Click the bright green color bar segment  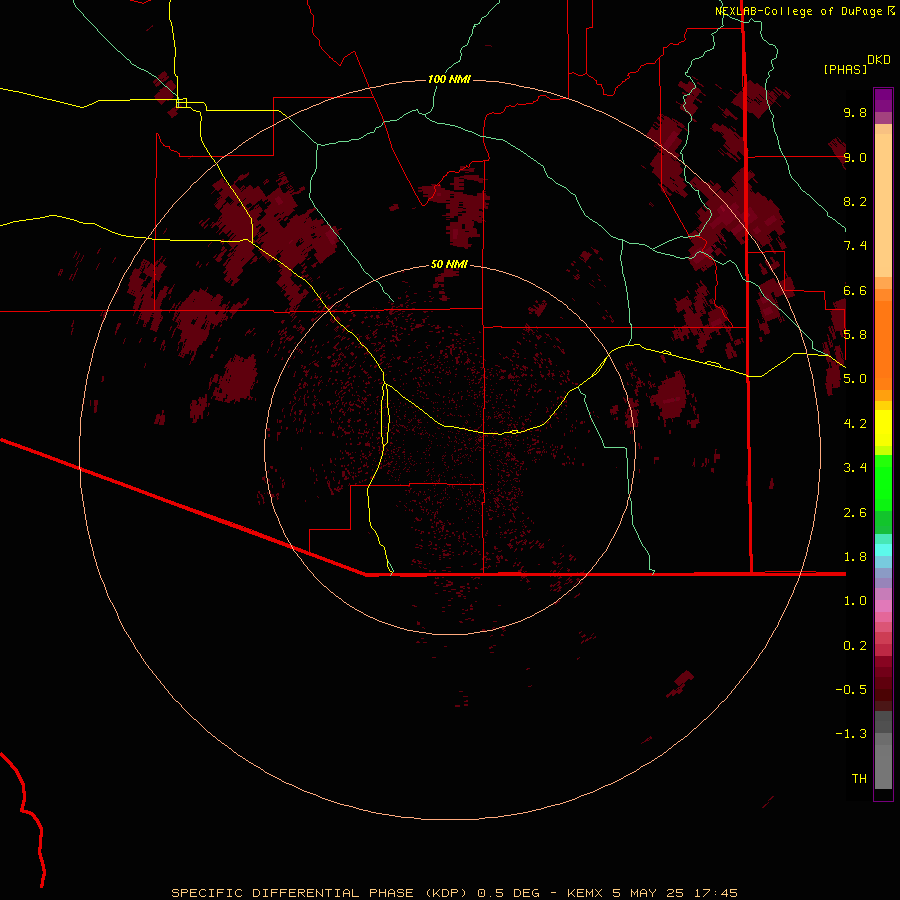[883, 483]
